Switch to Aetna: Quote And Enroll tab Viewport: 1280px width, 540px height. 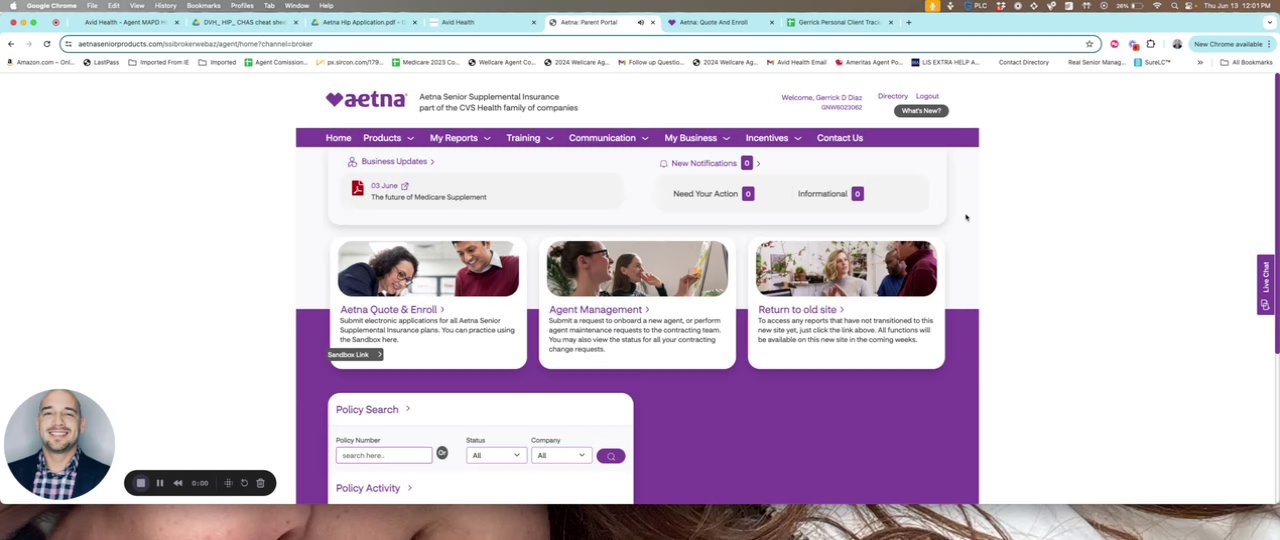[718, 22]
